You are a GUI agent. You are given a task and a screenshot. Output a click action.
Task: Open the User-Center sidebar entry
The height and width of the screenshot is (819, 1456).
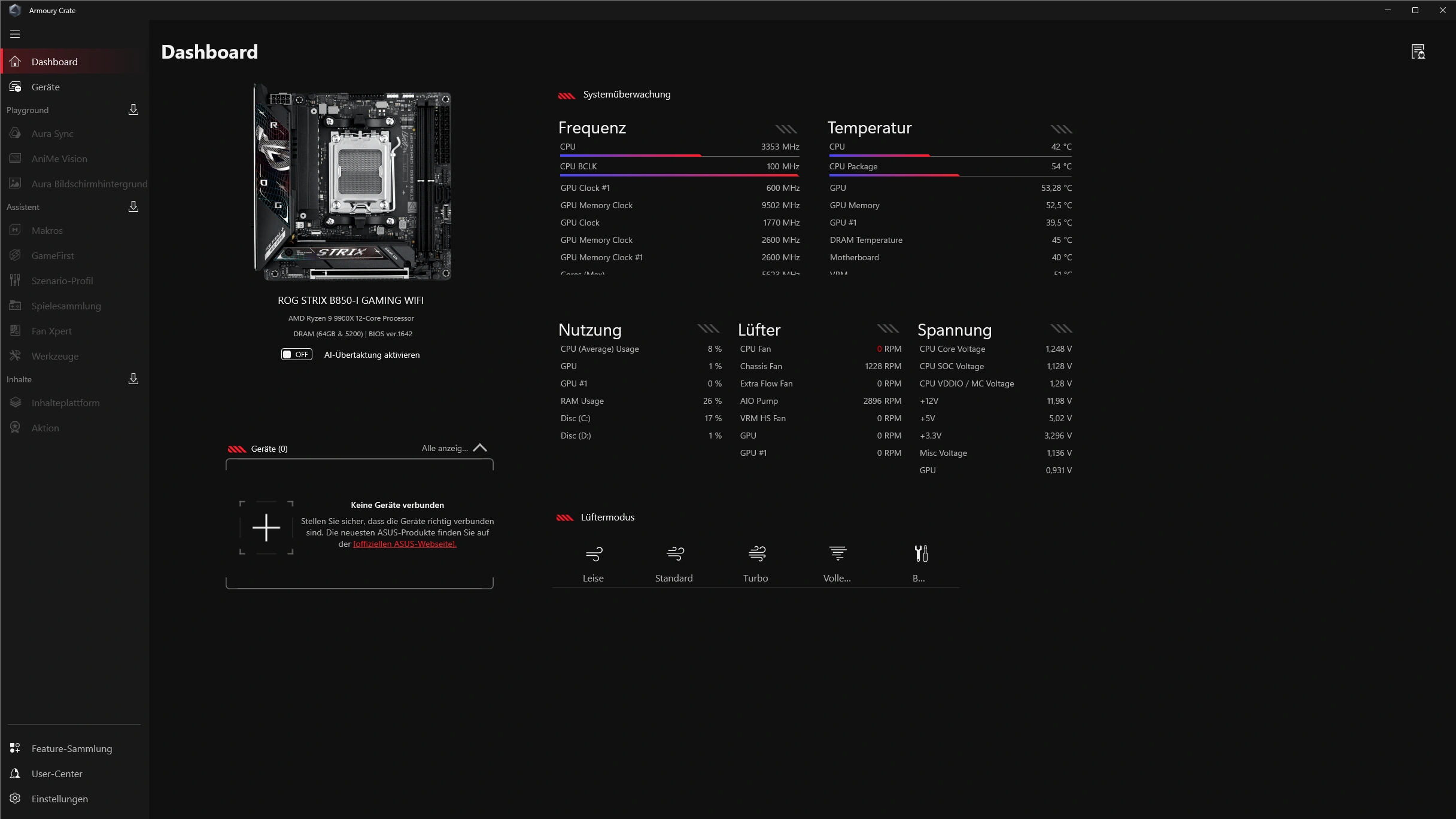click(x=57, y=774)
